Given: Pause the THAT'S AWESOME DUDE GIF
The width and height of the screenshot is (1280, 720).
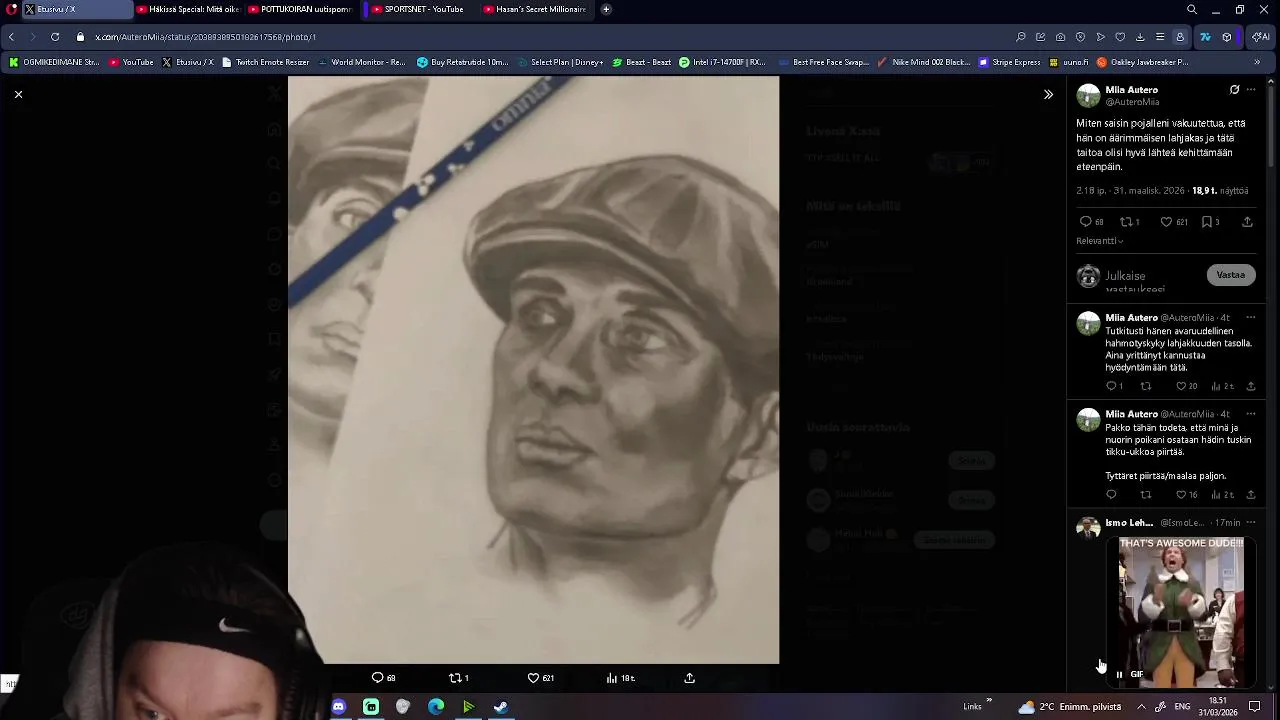Looking at the screenshot, I should (1119, 674).
